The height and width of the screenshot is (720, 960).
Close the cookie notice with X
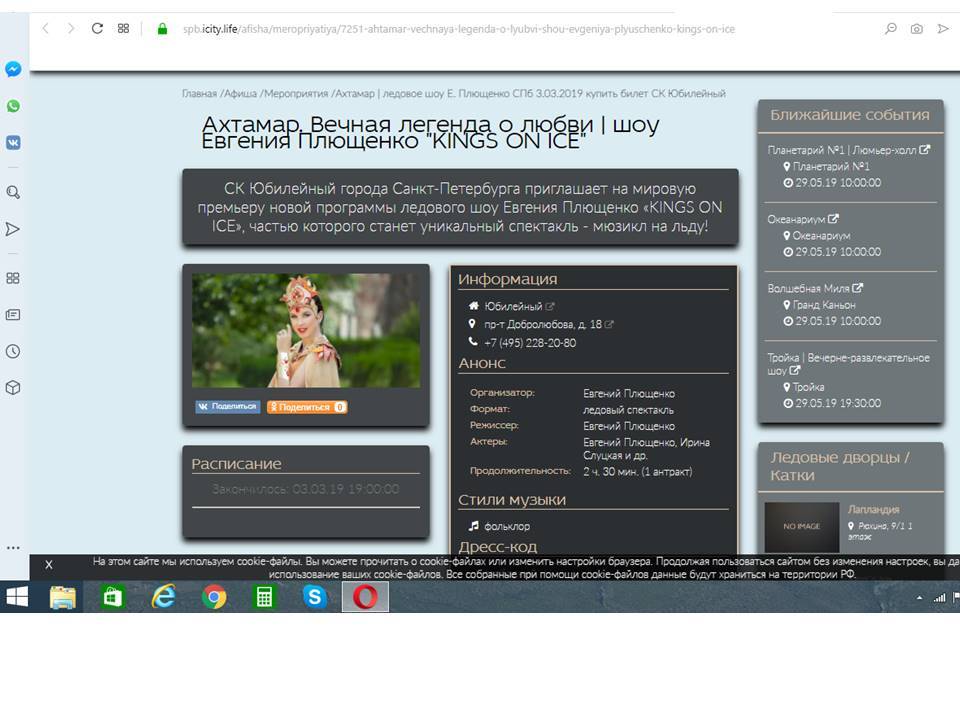[x=48, y=565]
